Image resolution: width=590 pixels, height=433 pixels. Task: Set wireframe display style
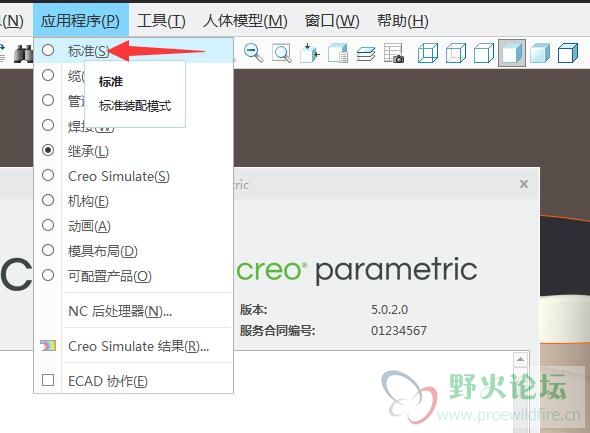coord(428,53)
